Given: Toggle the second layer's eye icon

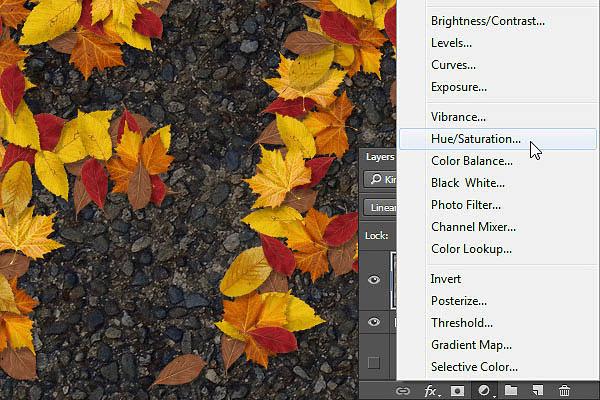Looking at the screenshot, I should tap(374, 322).
